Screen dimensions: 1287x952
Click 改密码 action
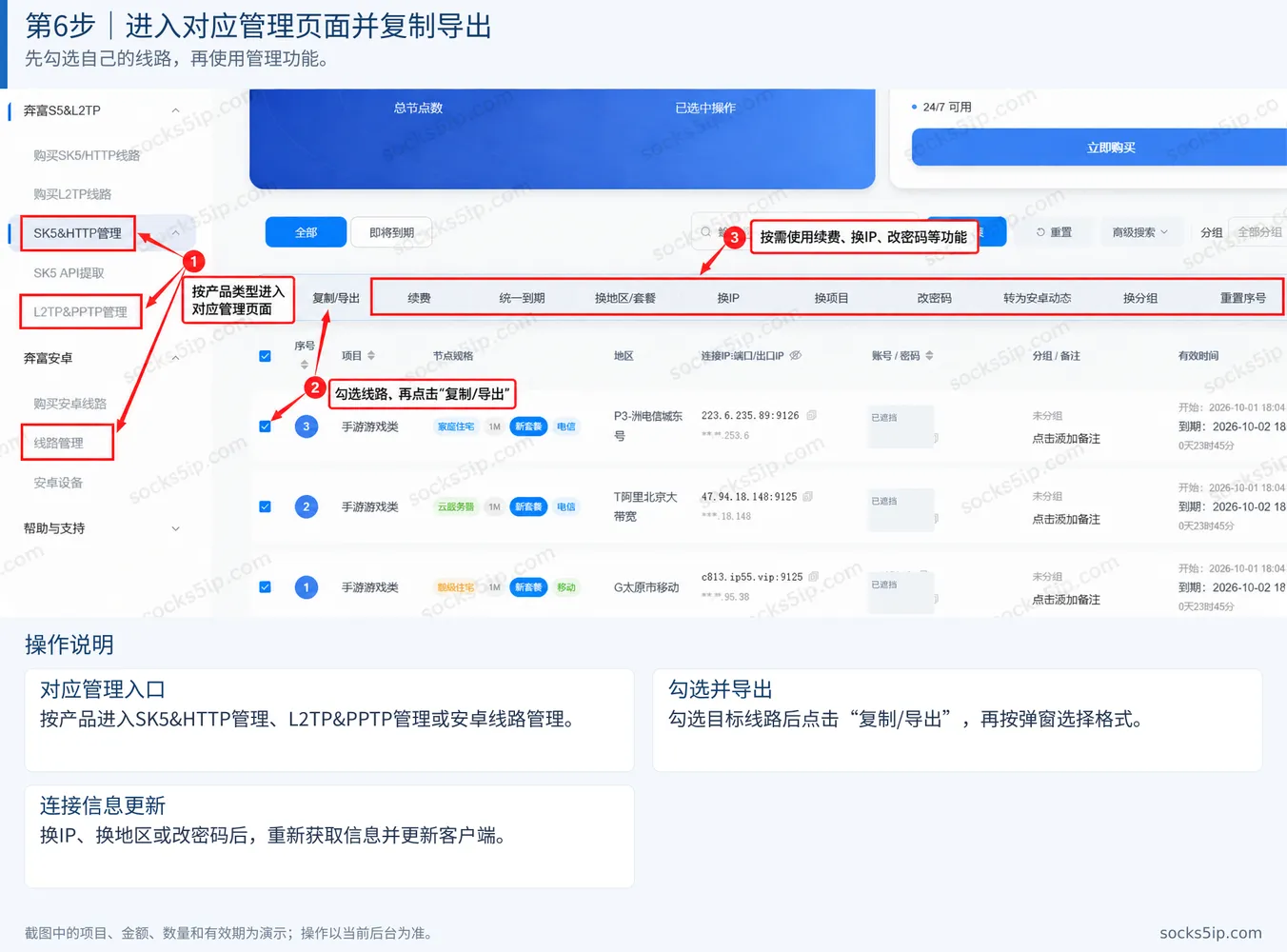[934, 298]
